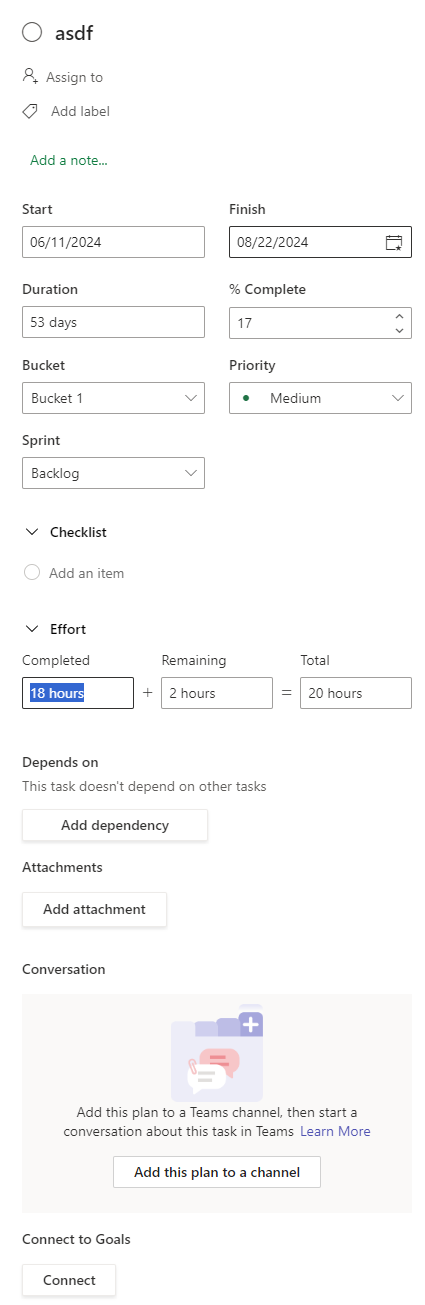Mark task asdf as complete
Viewport: 425px width, 1305px height.
pyautogui.click(x=32, y=33)
